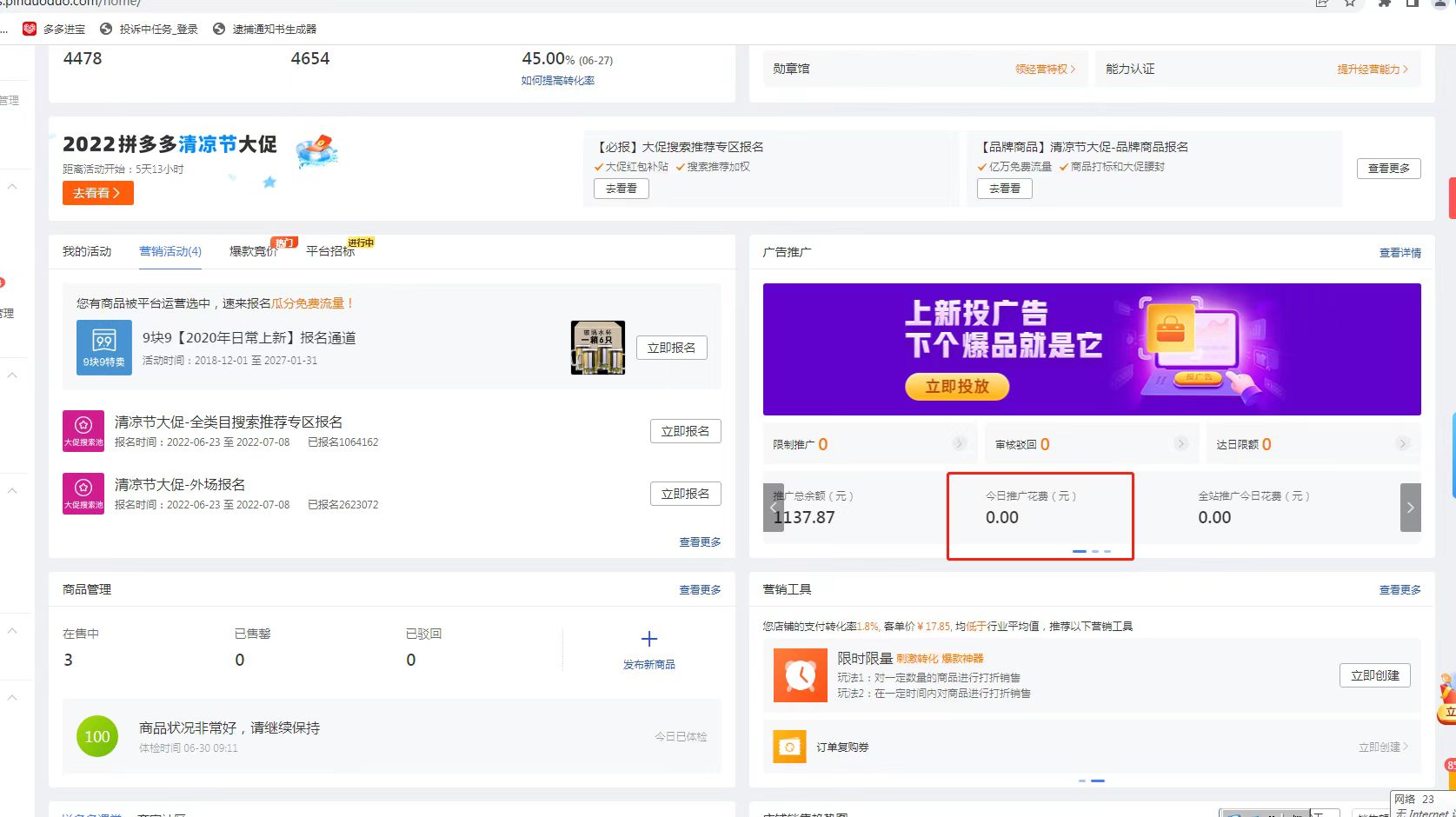This screenshot has height=817, width=1456.
Task: Click arrow next to 达日限额 count
Action: click(x=1402, y=443)
